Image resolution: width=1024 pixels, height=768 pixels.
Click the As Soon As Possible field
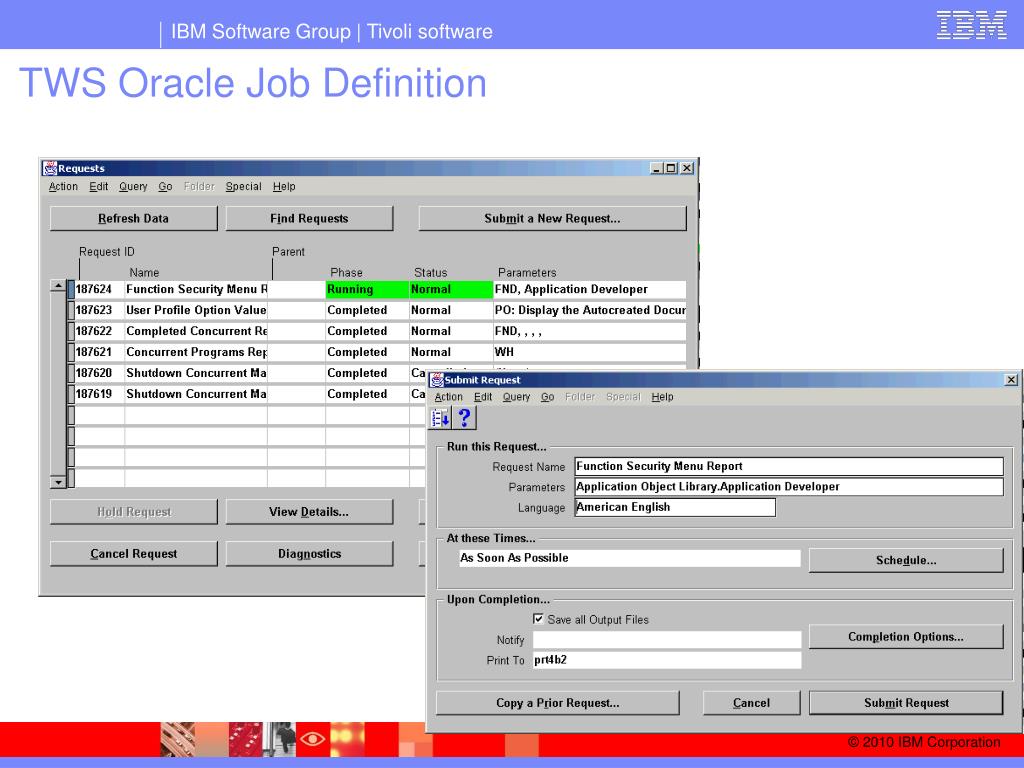click(630, 558)
